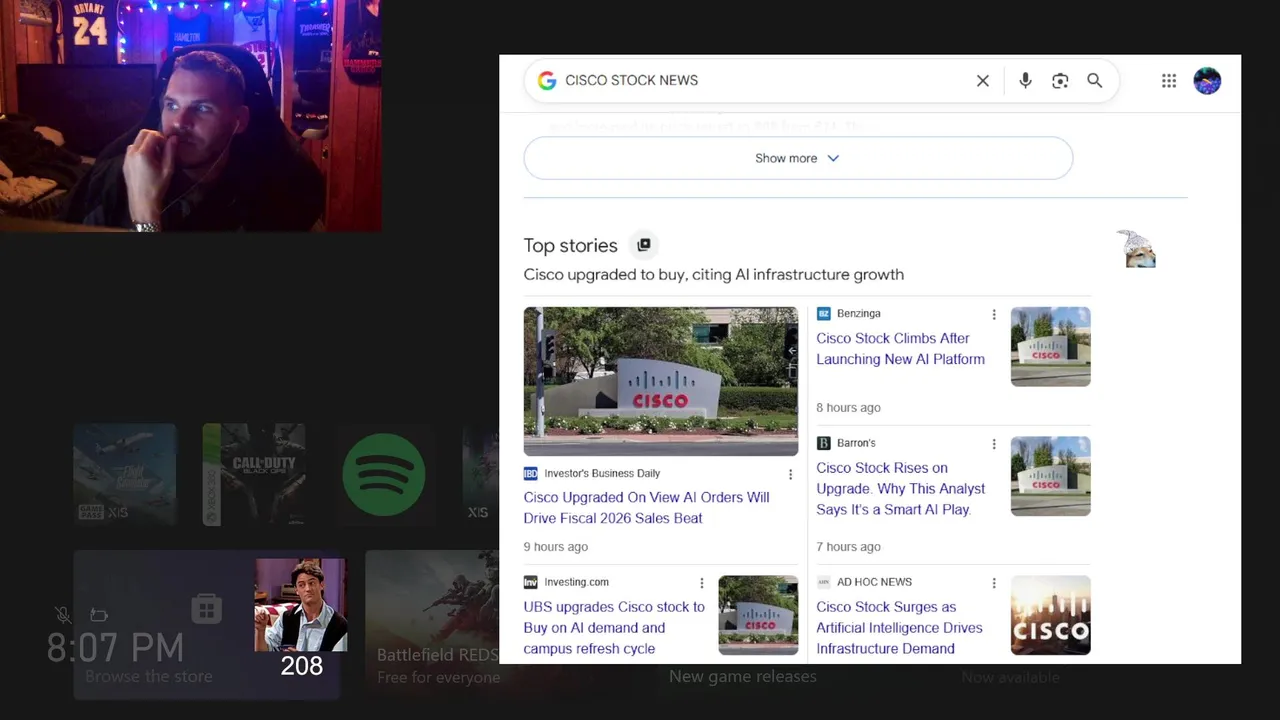Select the Browse the store tile

207,624
